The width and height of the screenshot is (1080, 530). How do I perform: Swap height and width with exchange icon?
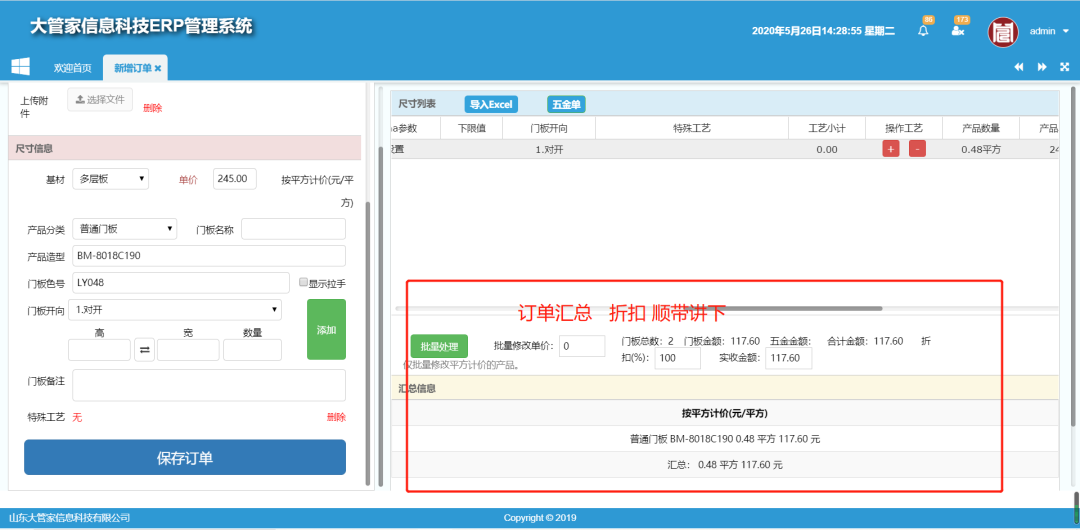144,350
